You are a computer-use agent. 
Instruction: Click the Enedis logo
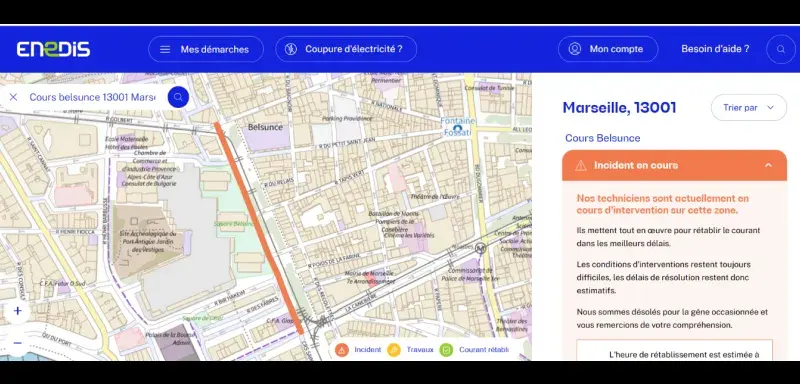point(53,49)
